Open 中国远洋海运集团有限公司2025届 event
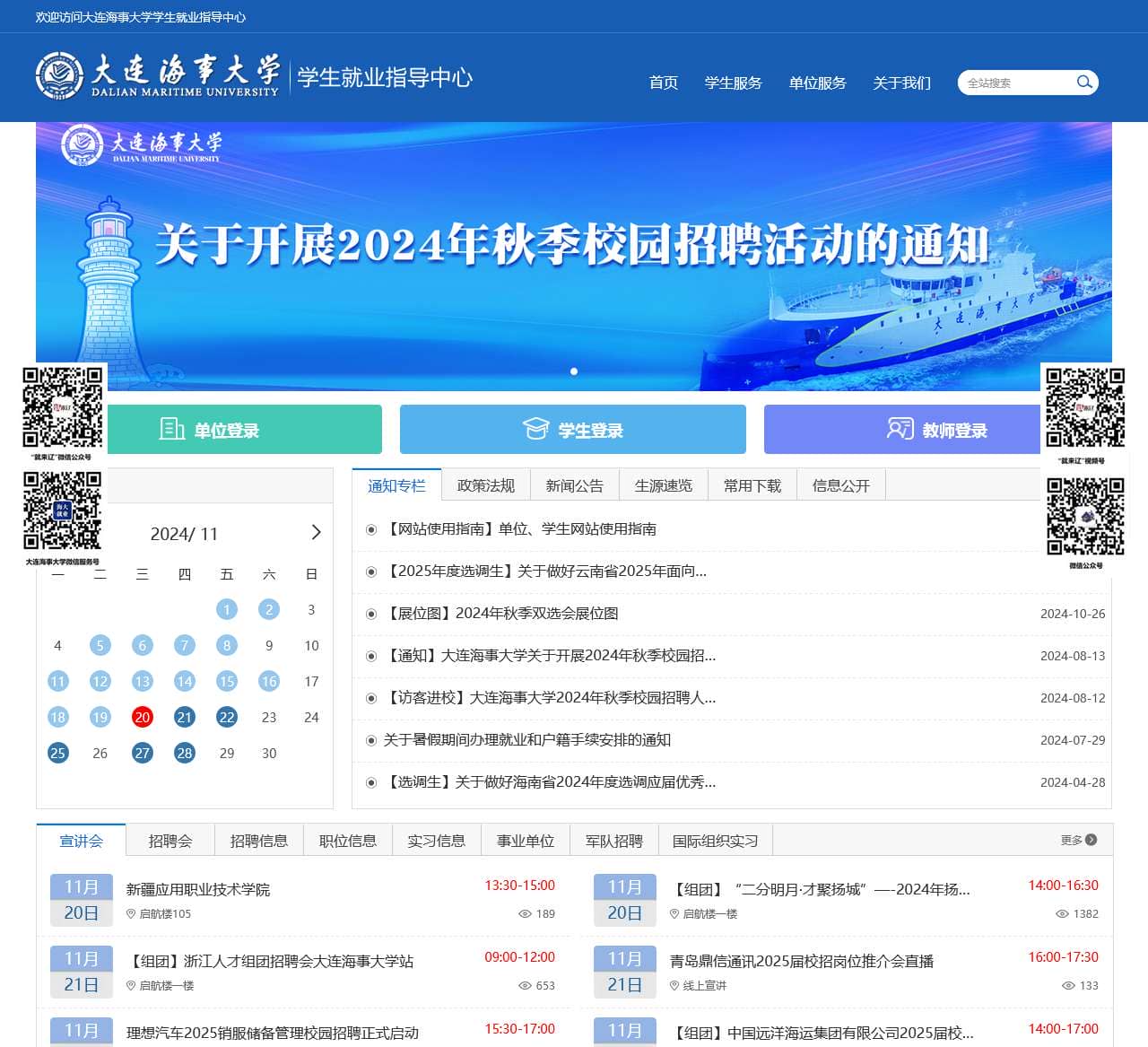 pyautogui.click(x=822, y=1033)
